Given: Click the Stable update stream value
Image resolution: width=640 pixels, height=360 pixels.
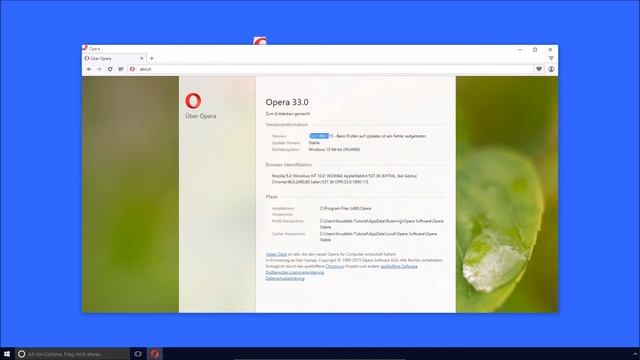Looking at the screenshot, I should coord(314,143).
